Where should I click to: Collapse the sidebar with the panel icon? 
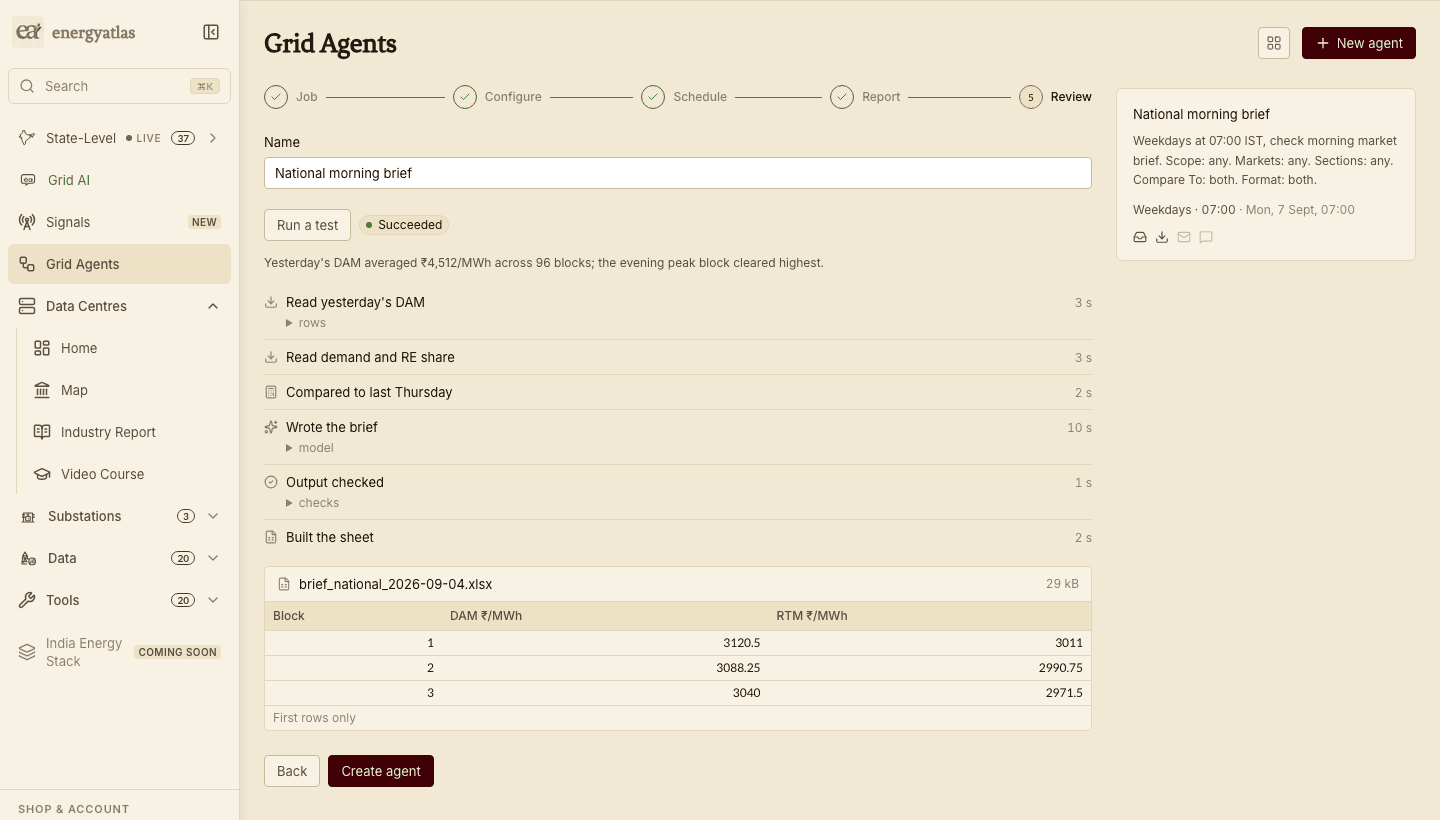pos(211,32)
